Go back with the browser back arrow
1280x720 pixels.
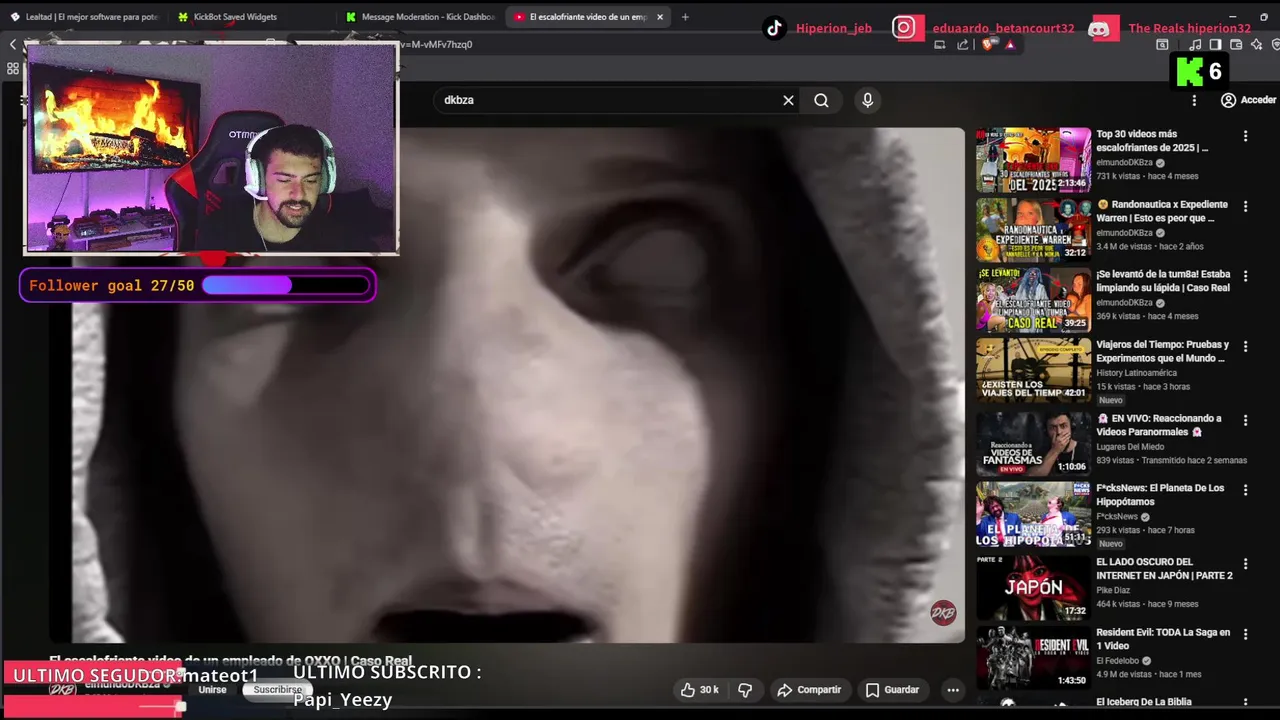13,44
